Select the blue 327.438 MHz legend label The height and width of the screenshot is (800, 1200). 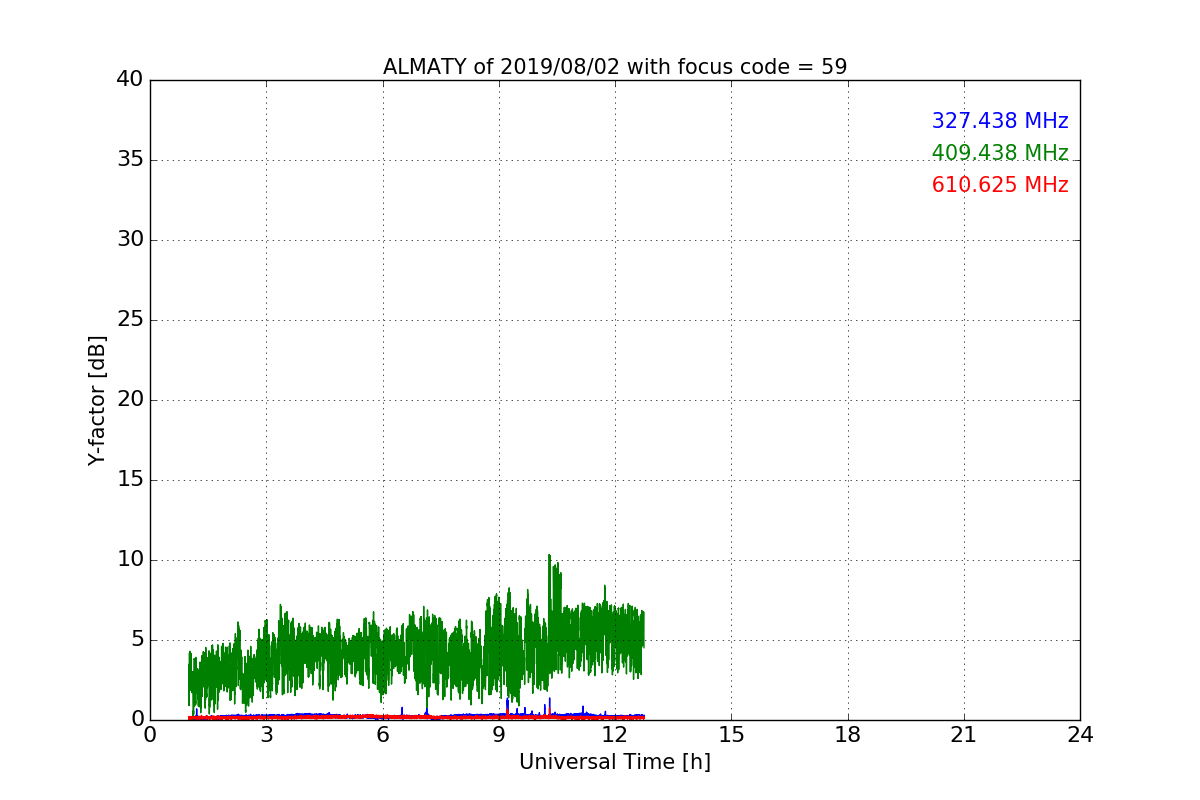(1000, 121)
